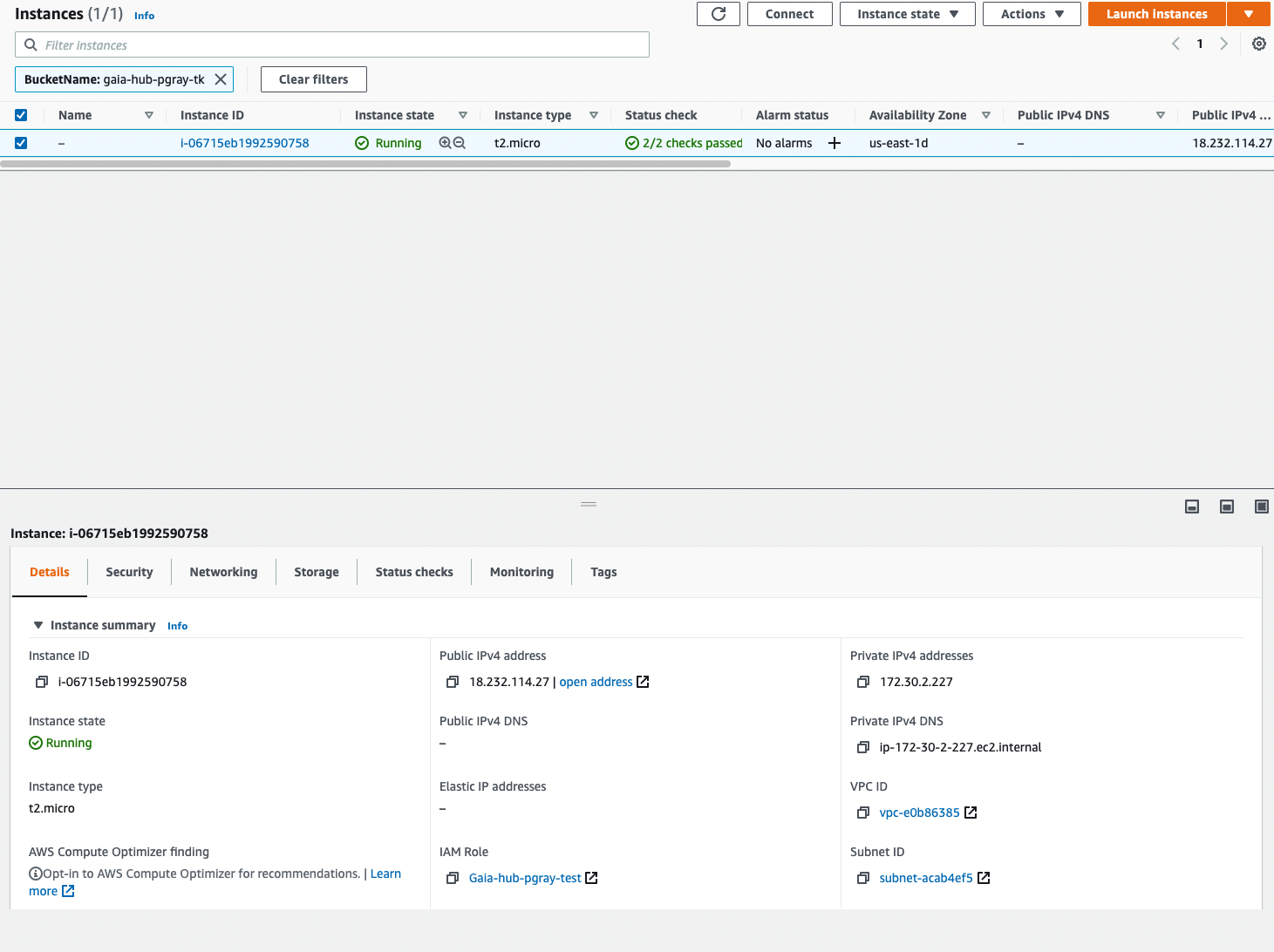The height and width of the screenshot is (952, 1274).
Task: Open the Actions dropdown
Action: 1031,14
